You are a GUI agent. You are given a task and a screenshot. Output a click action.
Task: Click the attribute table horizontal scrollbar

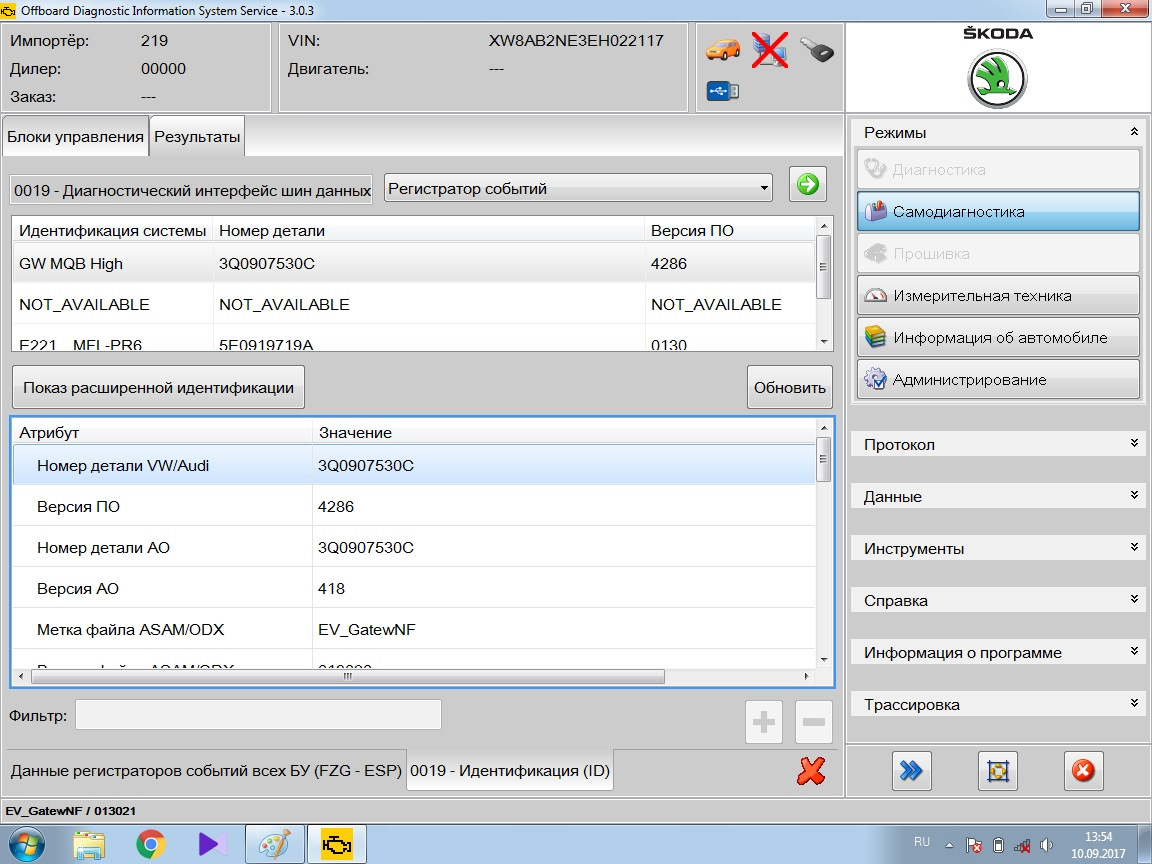[x=348, y=677]
